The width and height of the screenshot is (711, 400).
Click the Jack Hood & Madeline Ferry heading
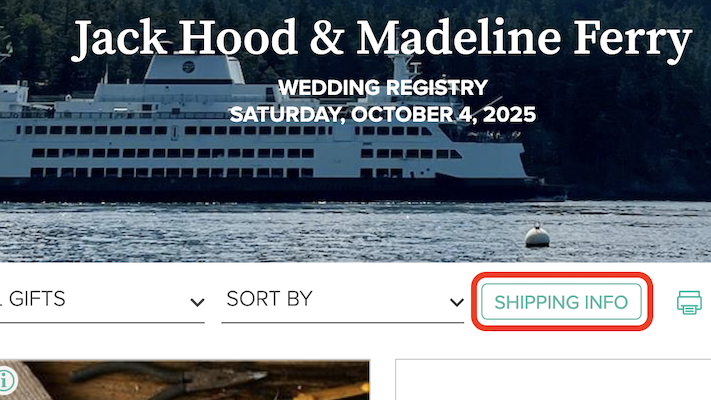tap(382, 39)
